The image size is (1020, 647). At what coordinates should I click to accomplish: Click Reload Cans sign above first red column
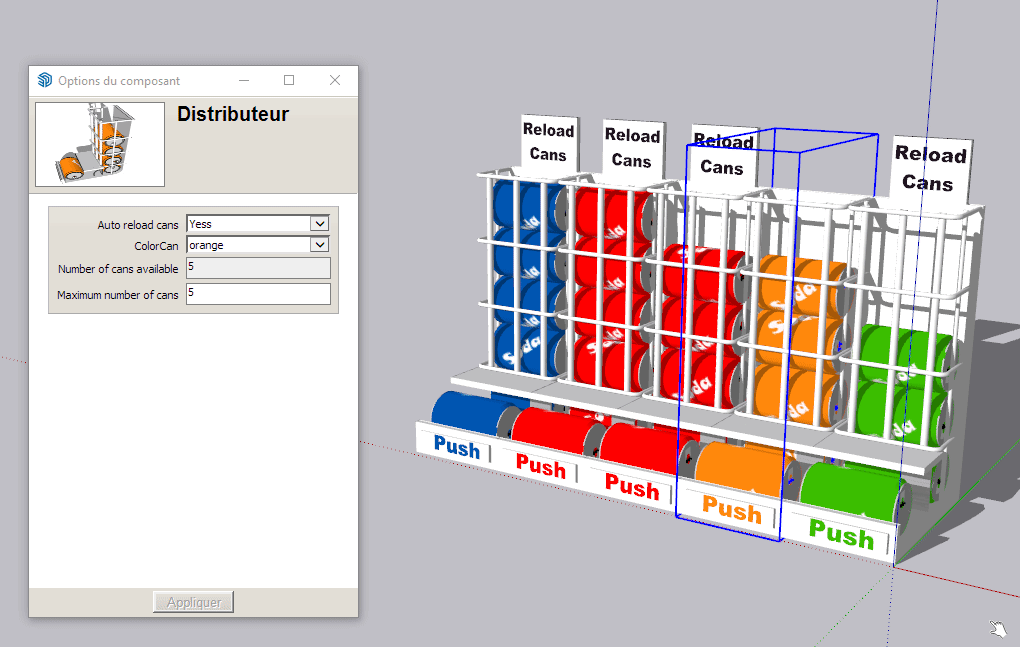click(x=632, y=147)
